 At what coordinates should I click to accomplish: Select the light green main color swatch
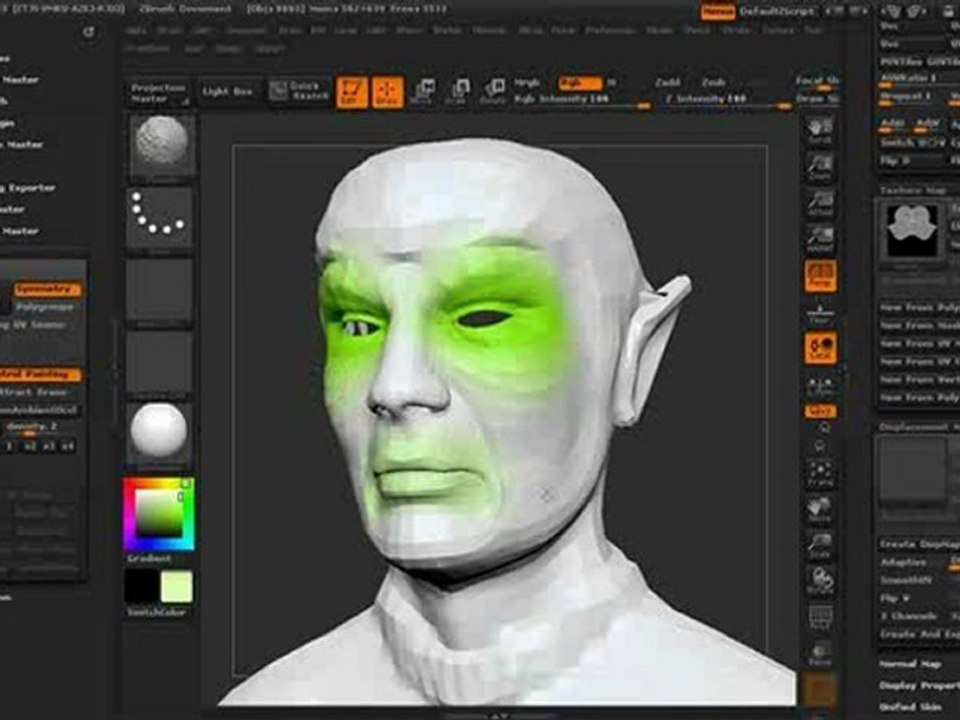tap(176, 586)
